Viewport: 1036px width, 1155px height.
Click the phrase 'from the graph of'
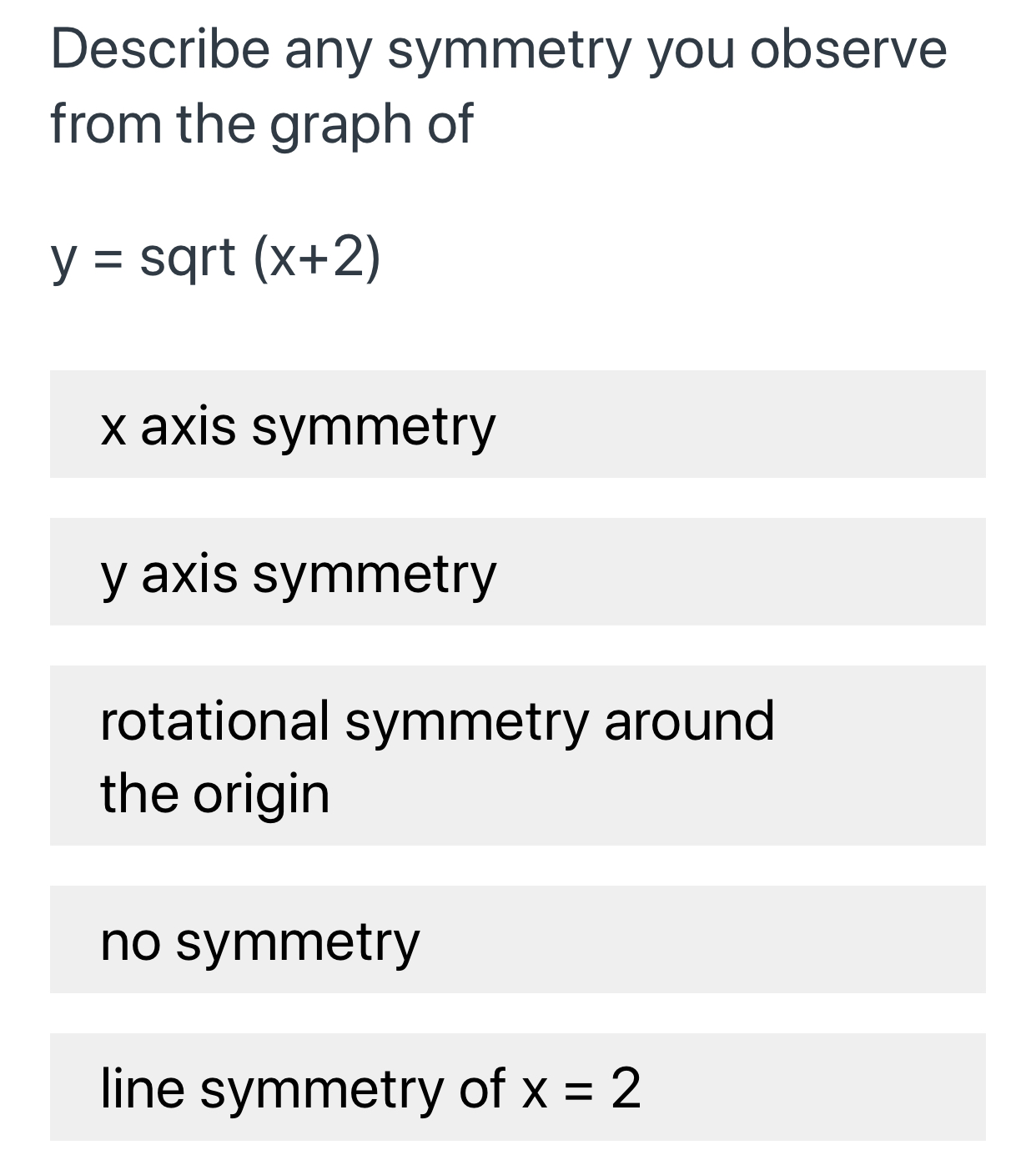coord(261,123)
